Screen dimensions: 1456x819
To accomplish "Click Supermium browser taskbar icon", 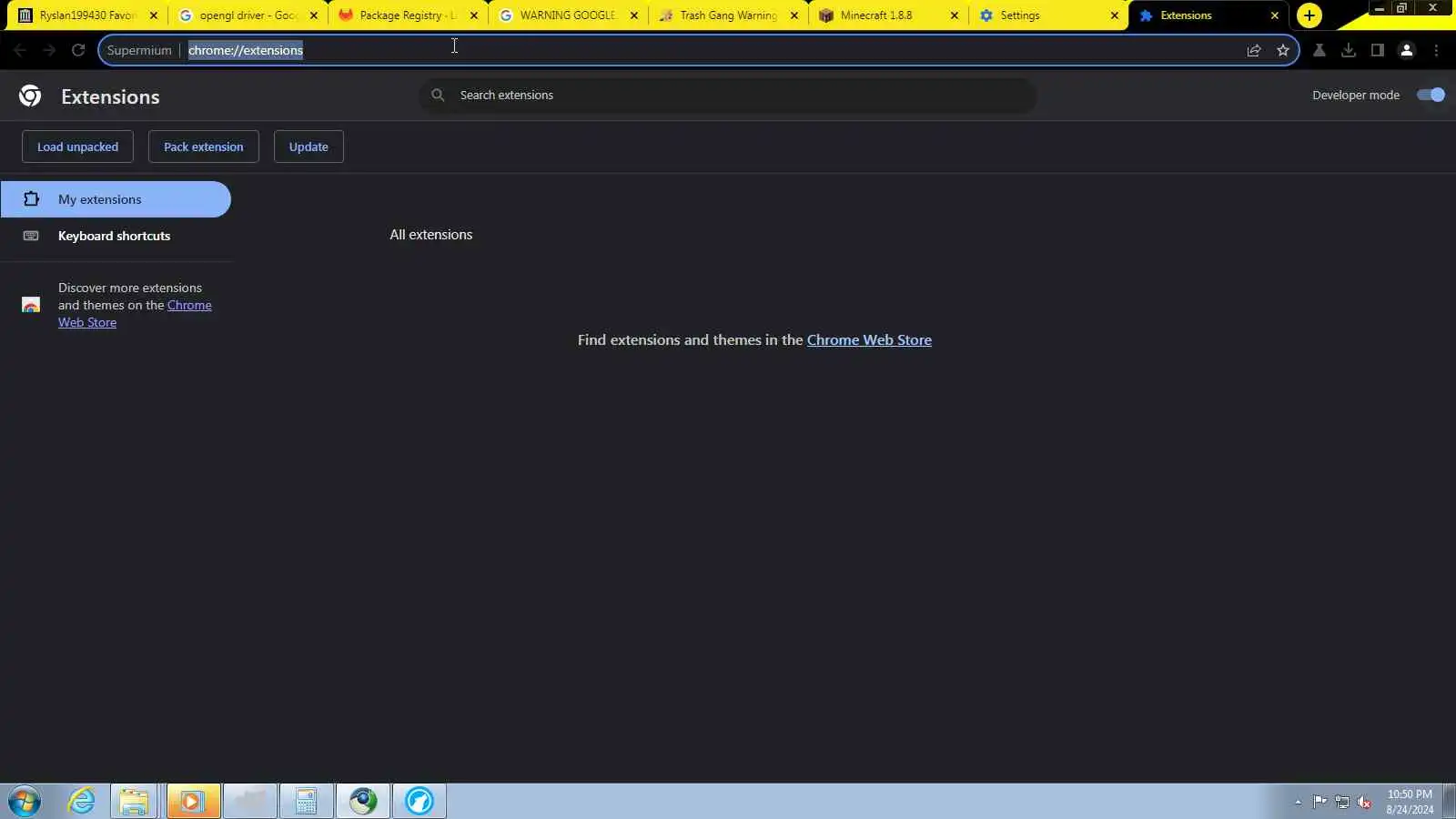I will (x=363, y=801).
